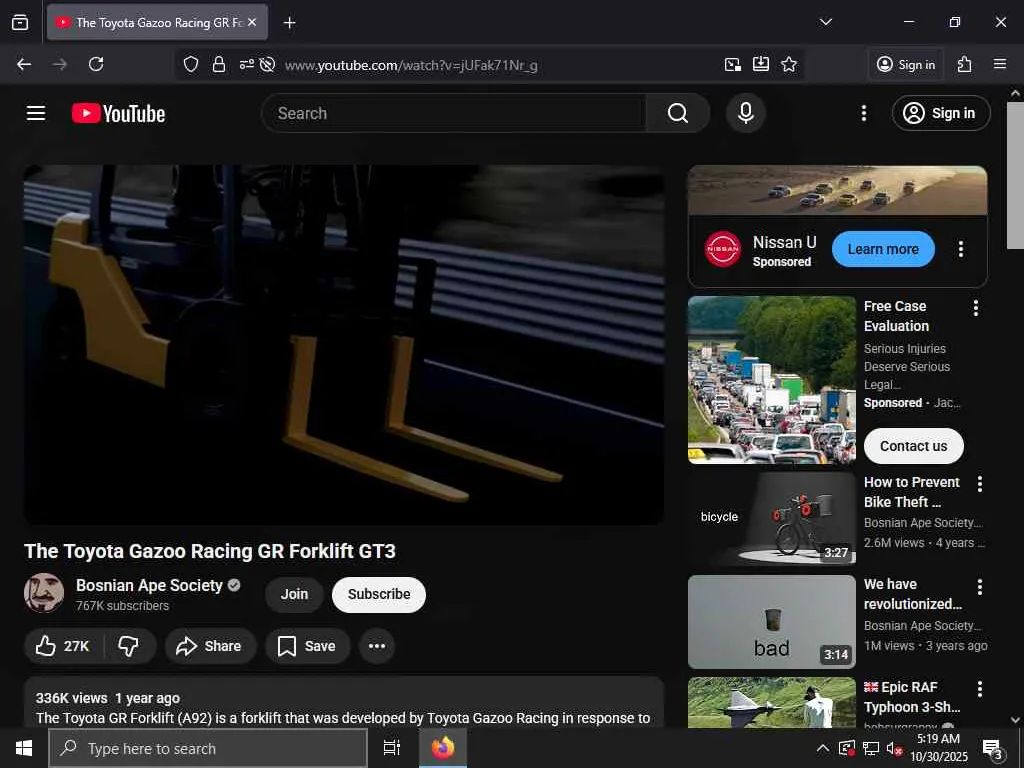Open the traffic jam ad thumbnail

(x=771, y=380)
